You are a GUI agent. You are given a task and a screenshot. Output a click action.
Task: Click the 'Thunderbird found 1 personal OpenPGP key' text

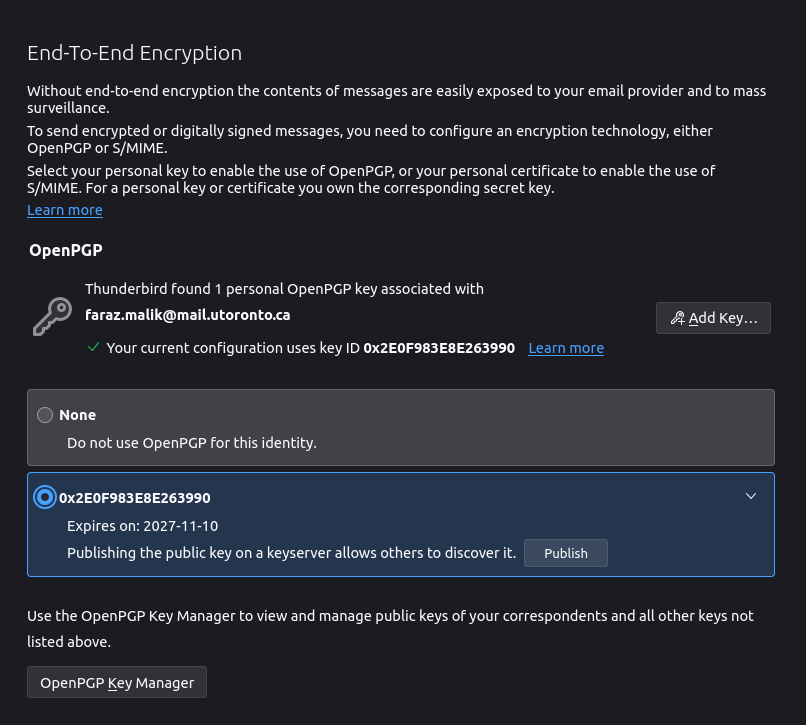click(284, 289)
